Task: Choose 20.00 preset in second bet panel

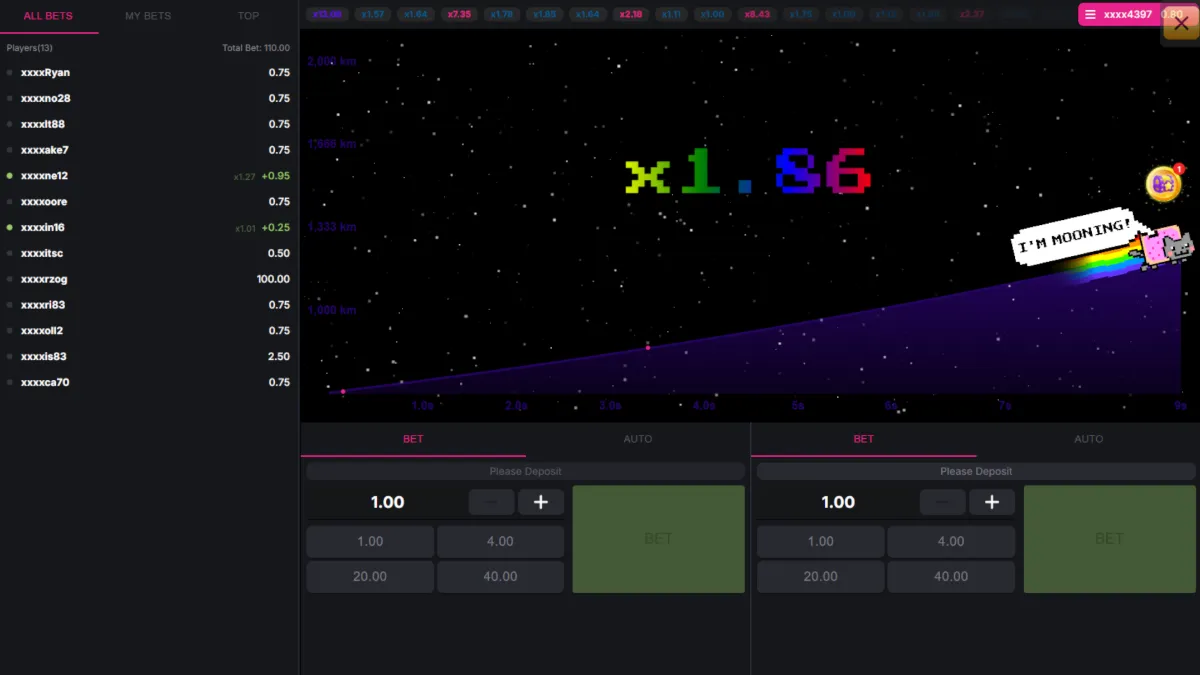Action: tap(821, 576)
